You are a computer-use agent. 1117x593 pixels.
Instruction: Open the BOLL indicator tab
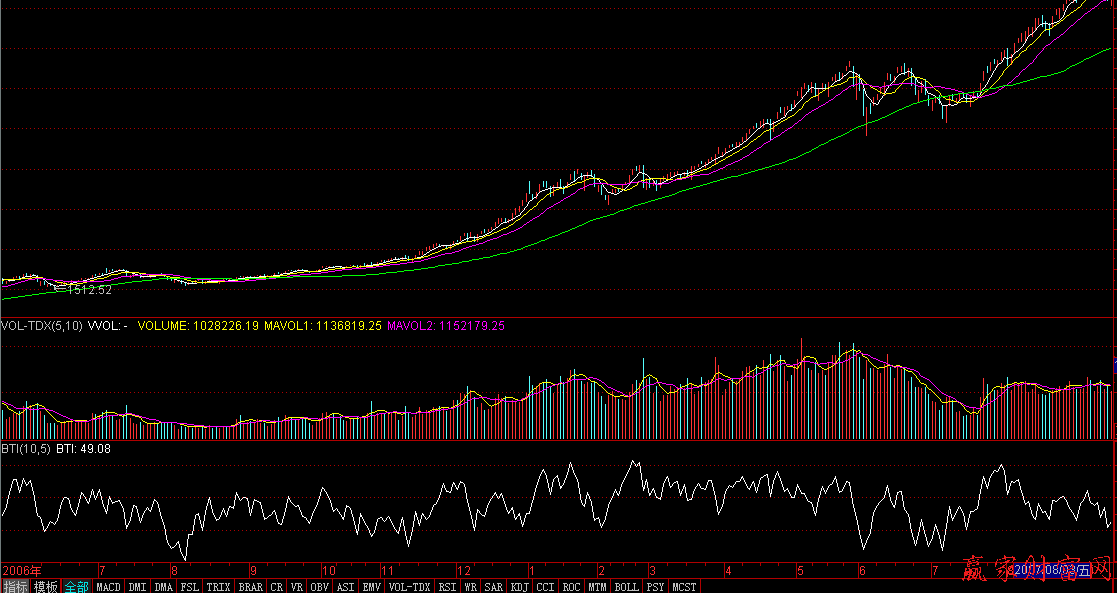click(627, 587)
